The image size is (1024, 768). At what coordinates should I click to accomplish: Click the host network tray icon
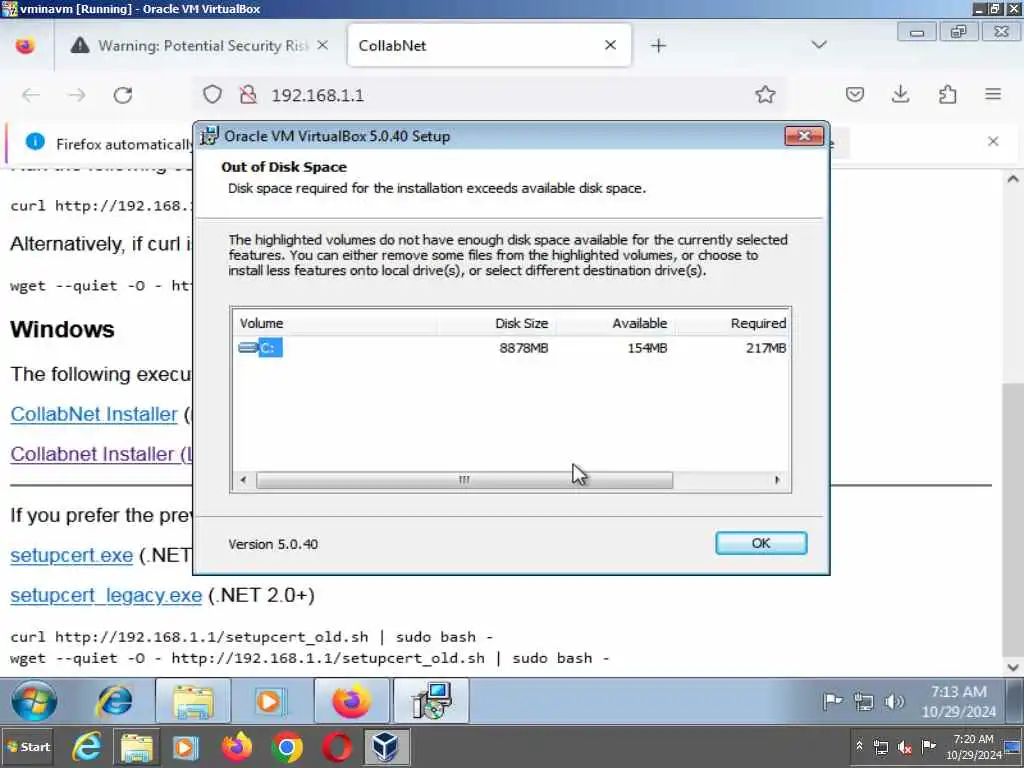point(881,746)
